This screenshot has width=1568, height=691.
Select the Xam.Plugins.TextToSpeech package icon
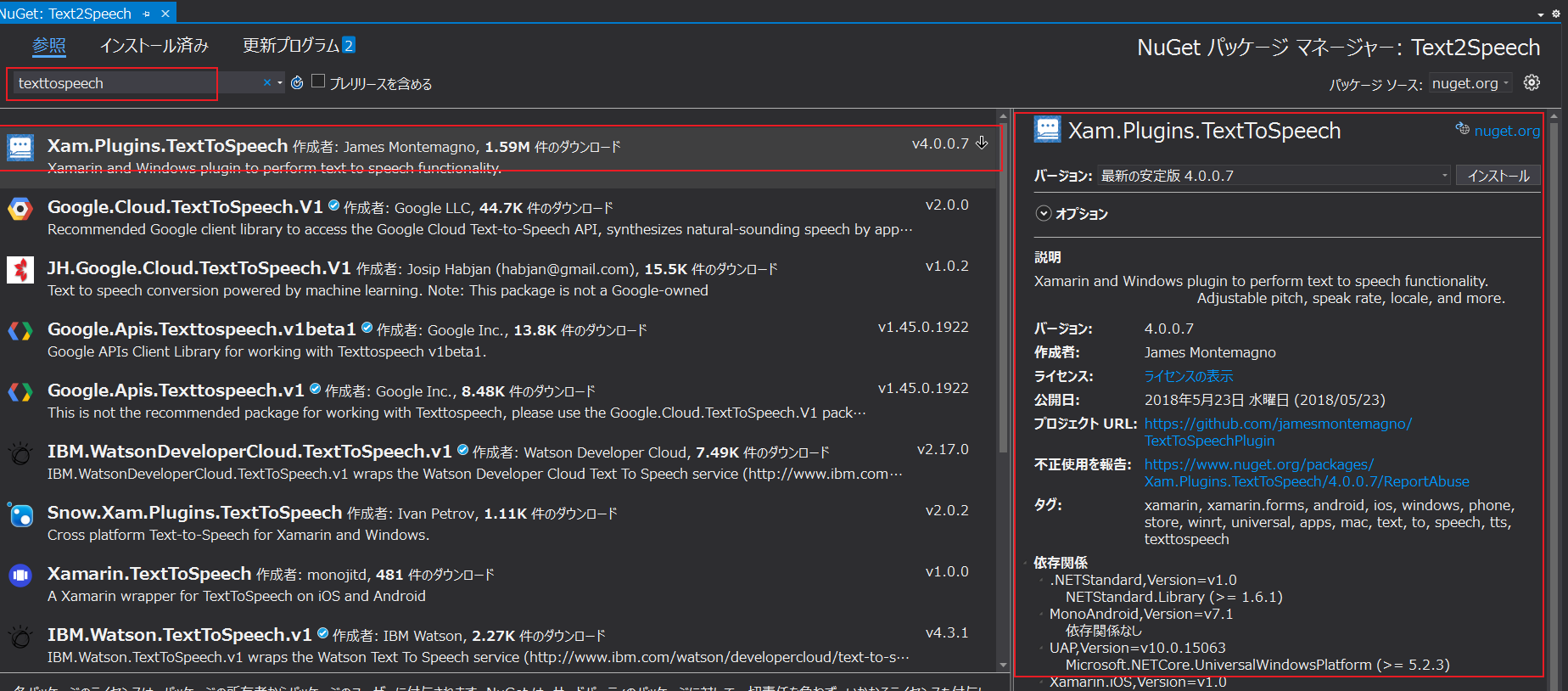[x=20, y=148]
